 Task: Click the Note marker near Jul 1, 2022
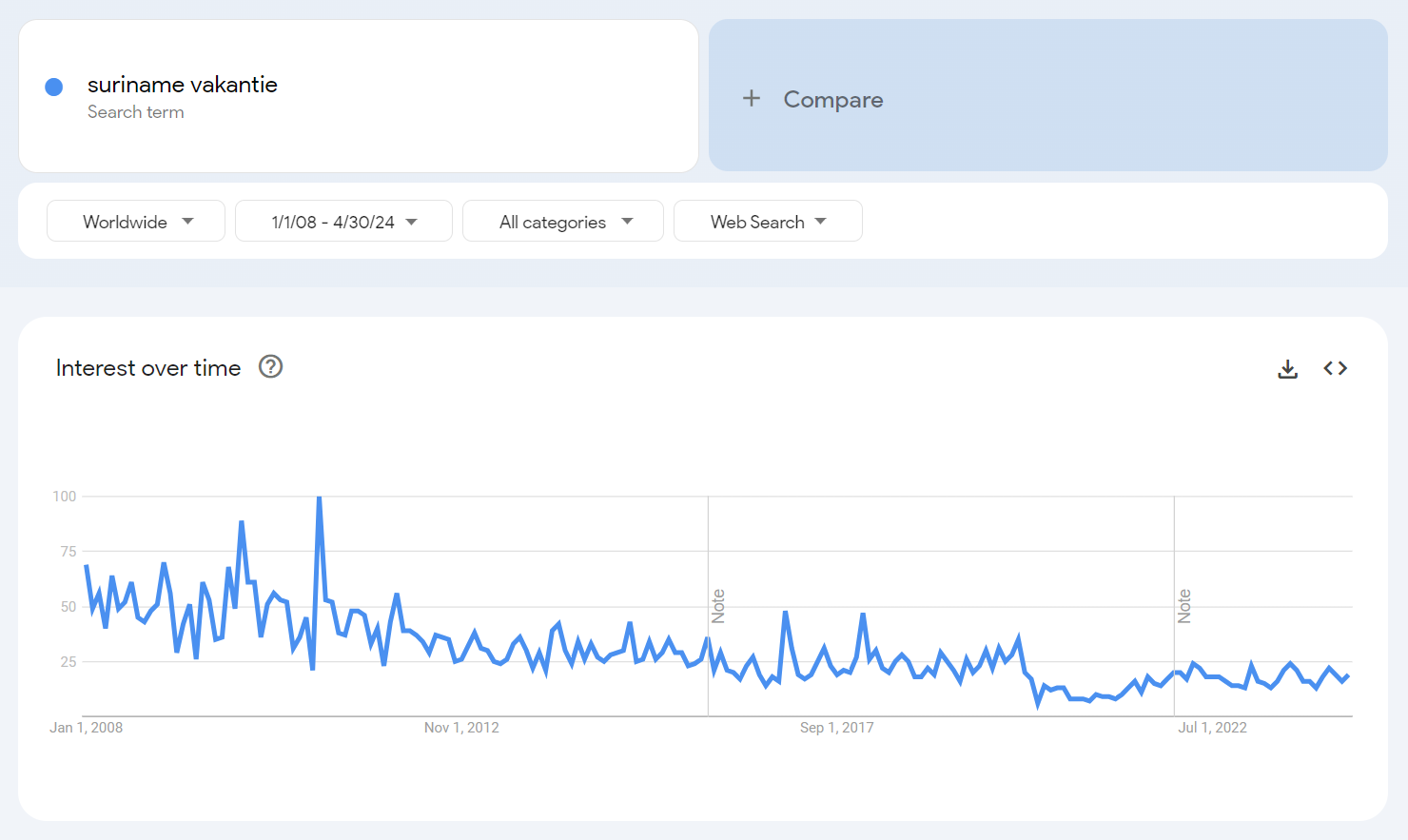(1184, 606)
